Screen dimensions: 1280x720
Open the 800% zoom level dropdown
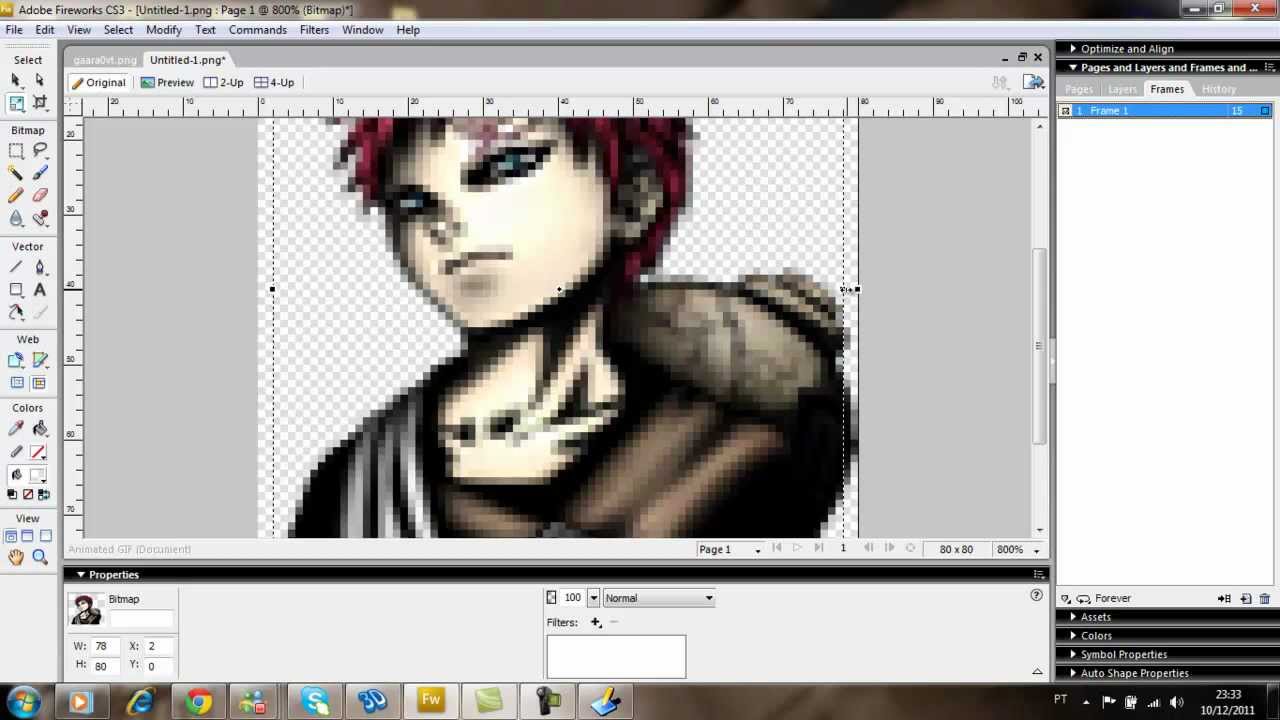[x=1019, y=549]
